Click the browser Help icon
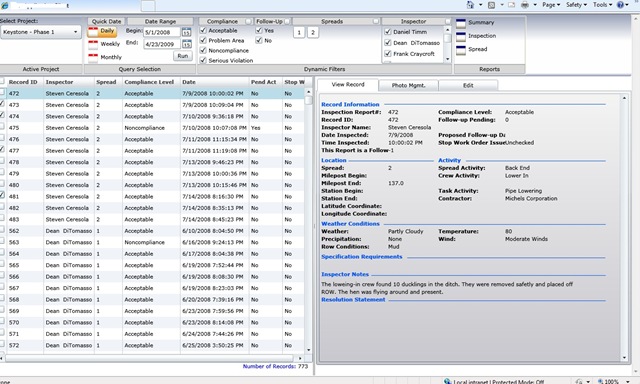640x384 pixels. (620, 5)
